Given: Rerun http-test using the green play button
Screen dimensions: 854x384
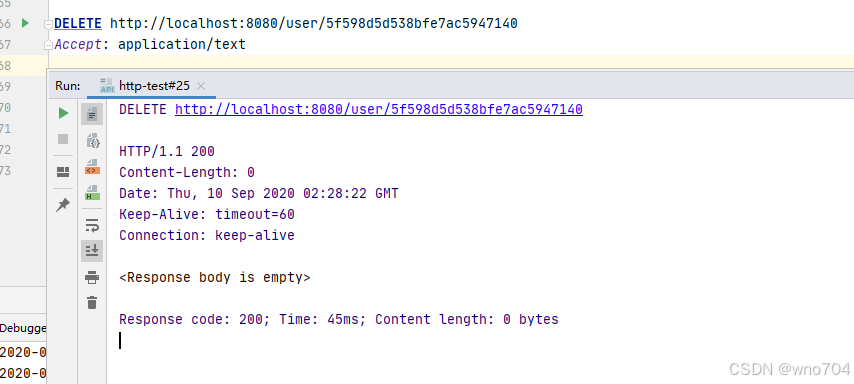Looking at the screenshot, I should tap(64, 113).
